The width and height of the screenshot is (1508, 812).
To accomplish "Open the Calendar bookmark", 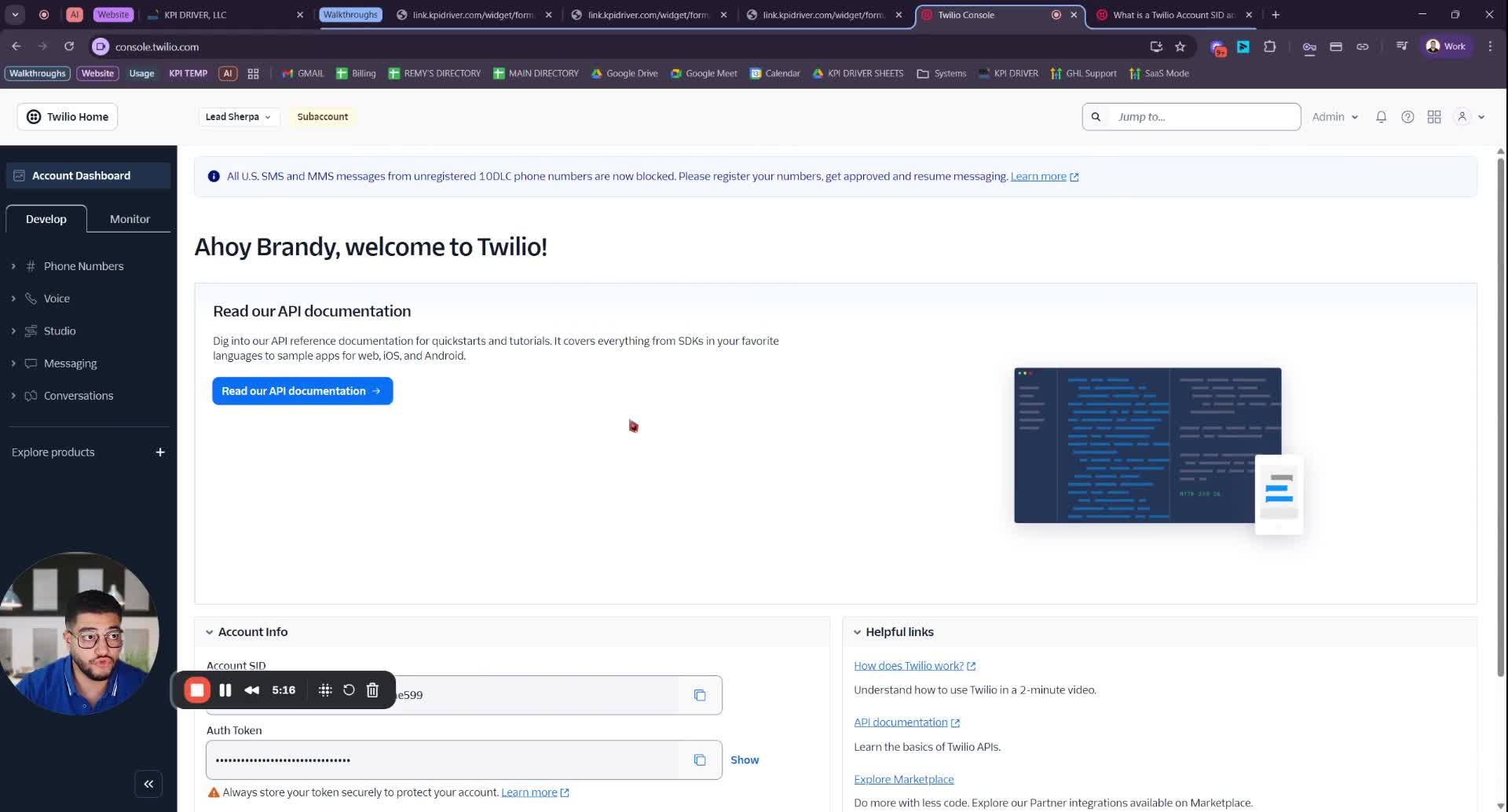I will 775,74.
